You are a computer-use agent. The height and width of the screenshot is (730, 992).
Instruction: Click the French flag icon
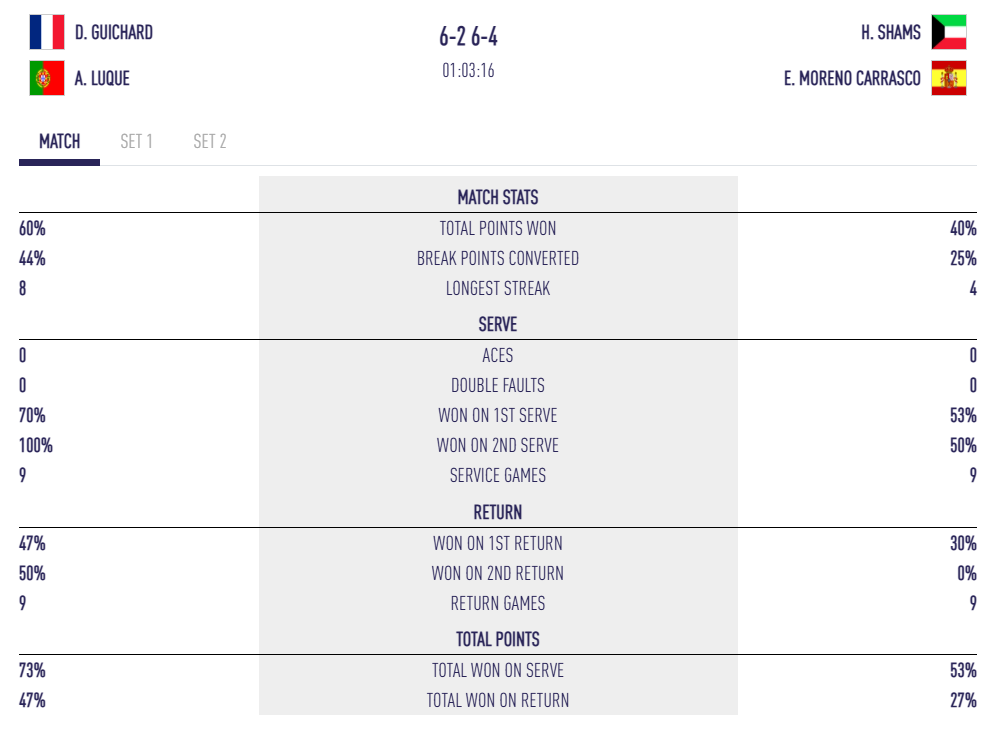tap(46, 32)
